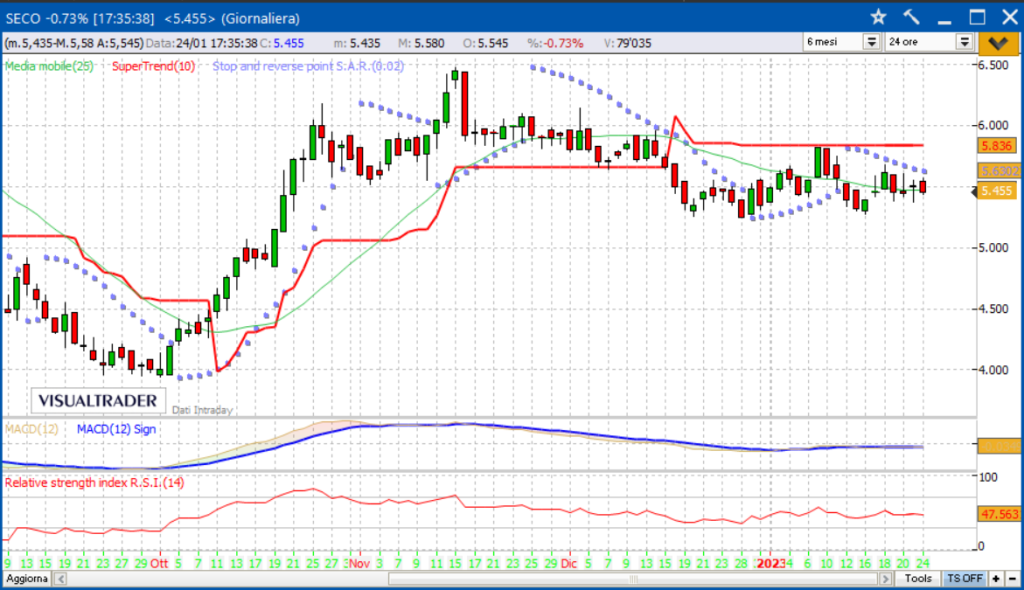Click the Dic label on the date axis

click(569, 563)
